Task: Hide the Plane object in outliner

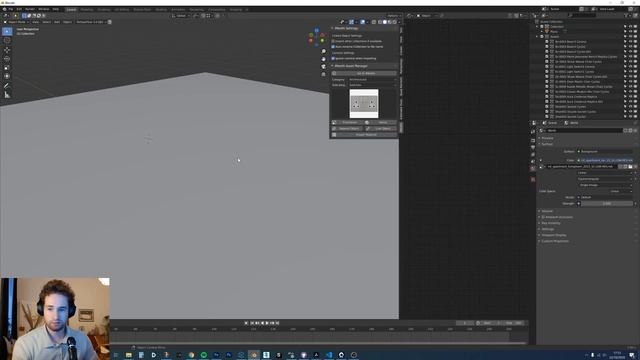Action: point(630,31)
